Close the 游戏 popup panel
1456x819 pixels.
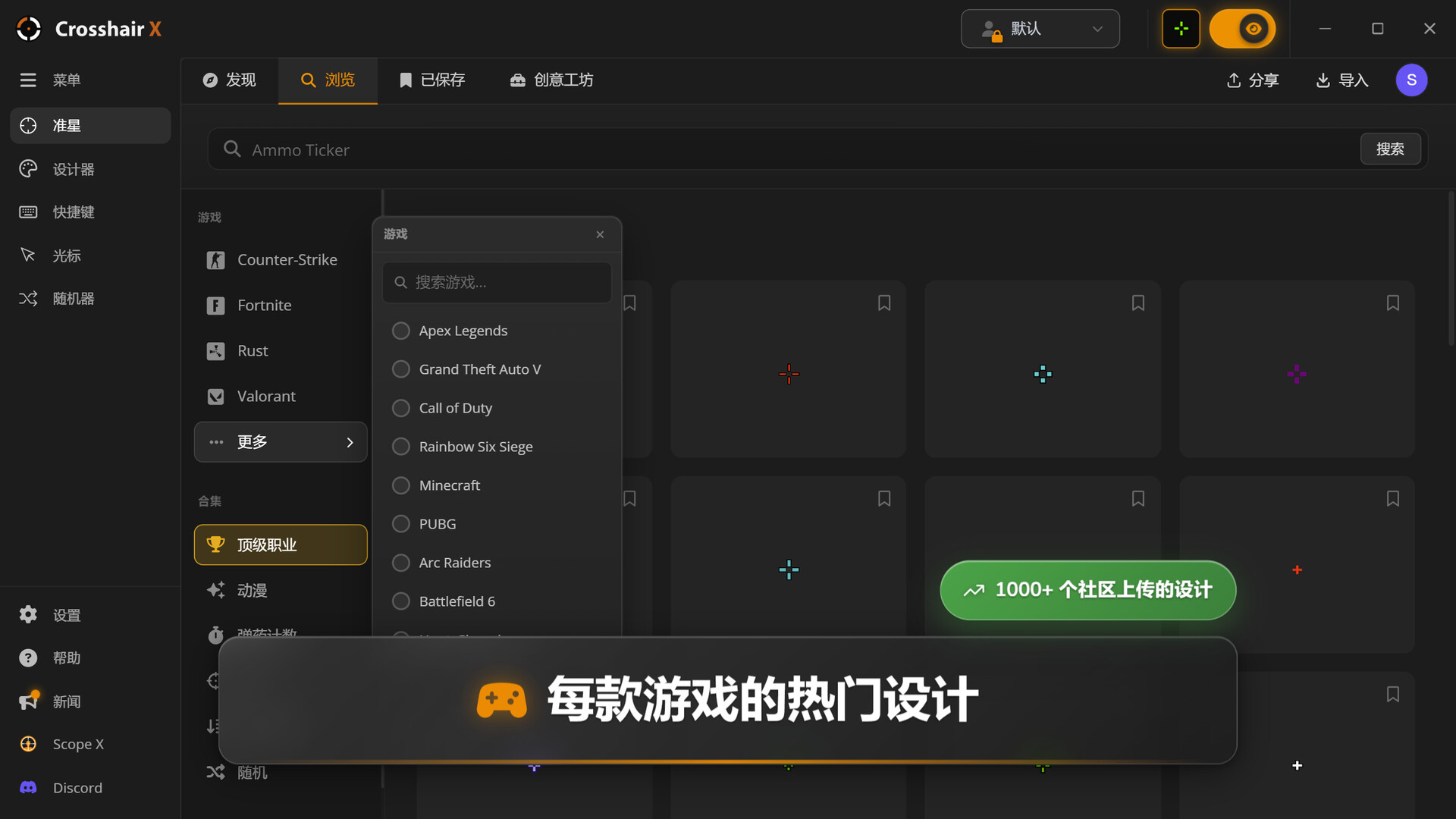coord(600,234)
